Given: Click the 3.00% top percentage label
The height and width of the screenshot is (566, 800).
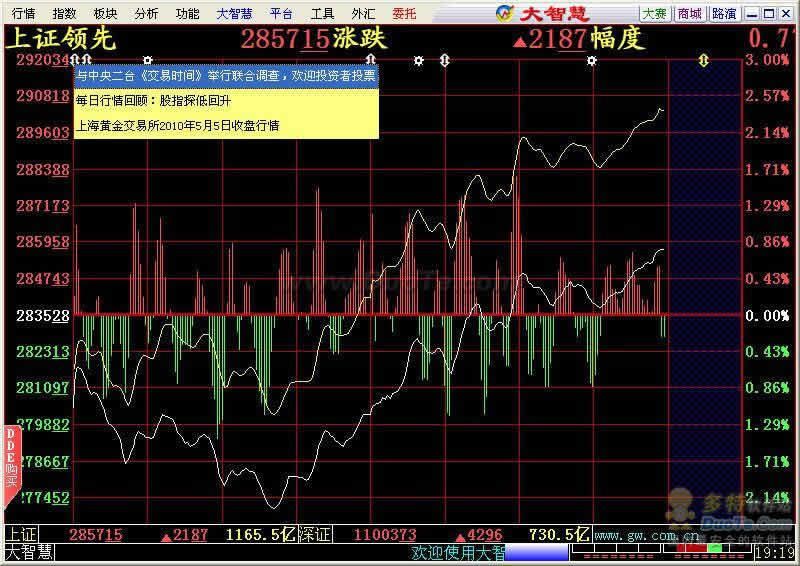Looking at the screenshot, I should pyautogui.click(x=767, y=60).
